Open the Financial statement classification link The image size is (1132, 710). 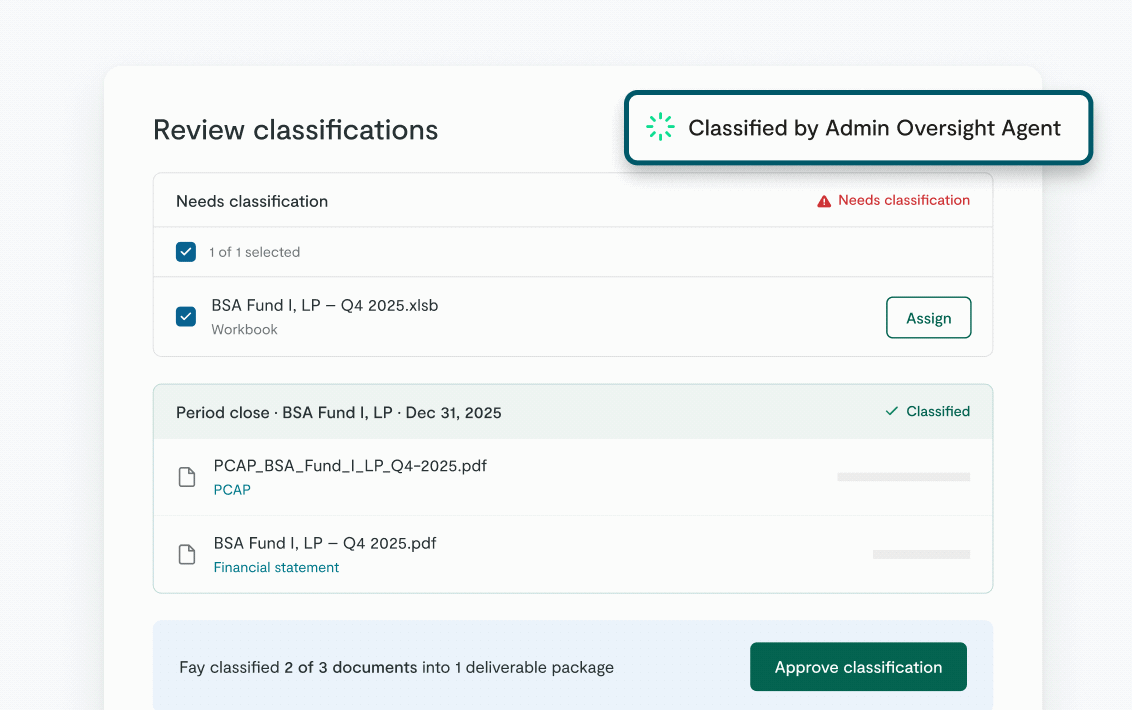pyautogui.click(x=276, y=567)
